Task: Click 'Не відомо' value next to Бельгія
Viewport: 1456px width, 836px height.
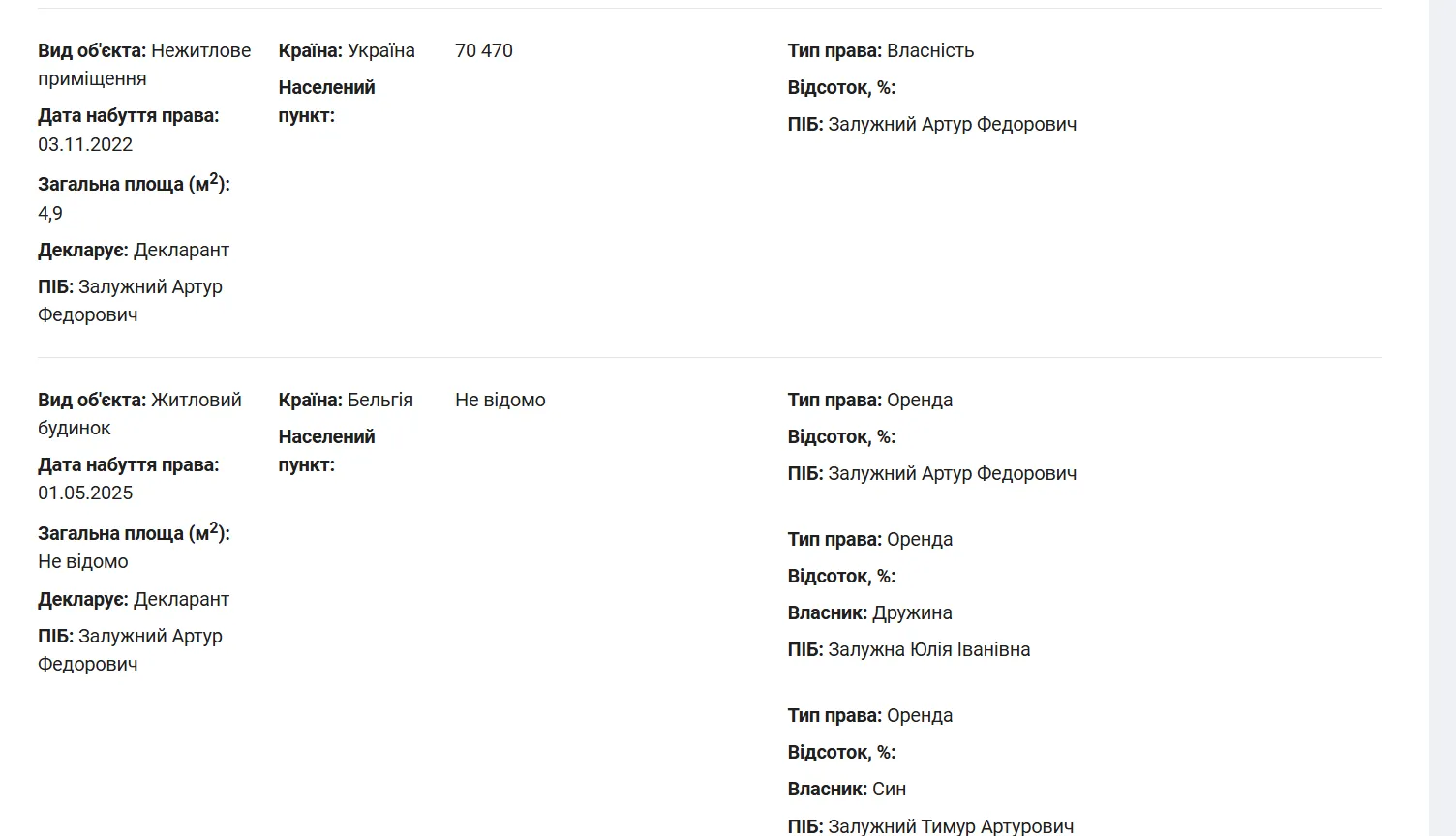Action: coord(500,400)
